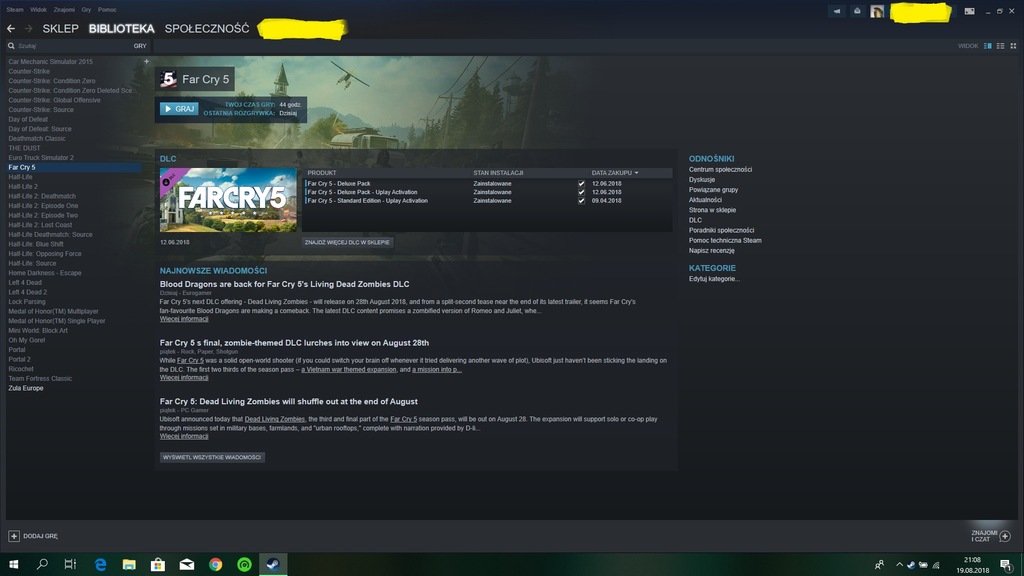Select Euro Truck Simulator 2 in library

click(x=41, y=157)
